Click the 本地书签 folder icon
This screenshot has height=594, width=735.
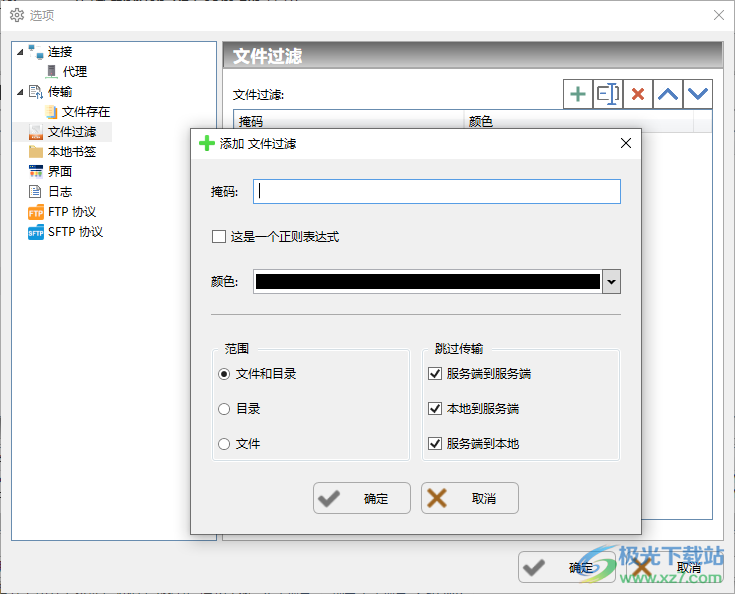point(36,152)
